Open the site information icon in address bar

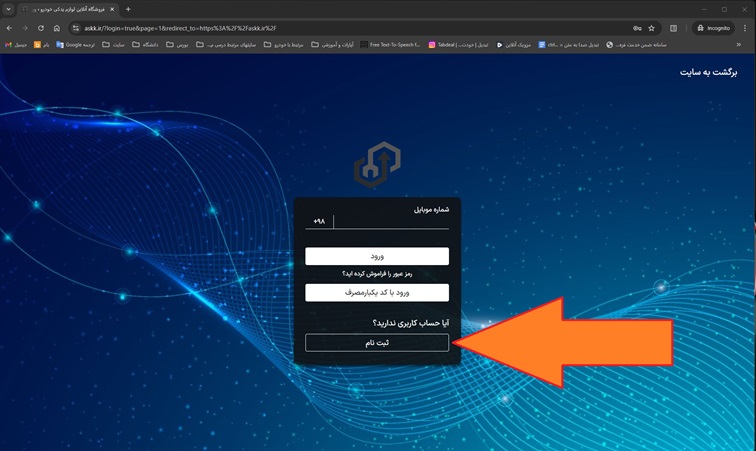point(75,28)
